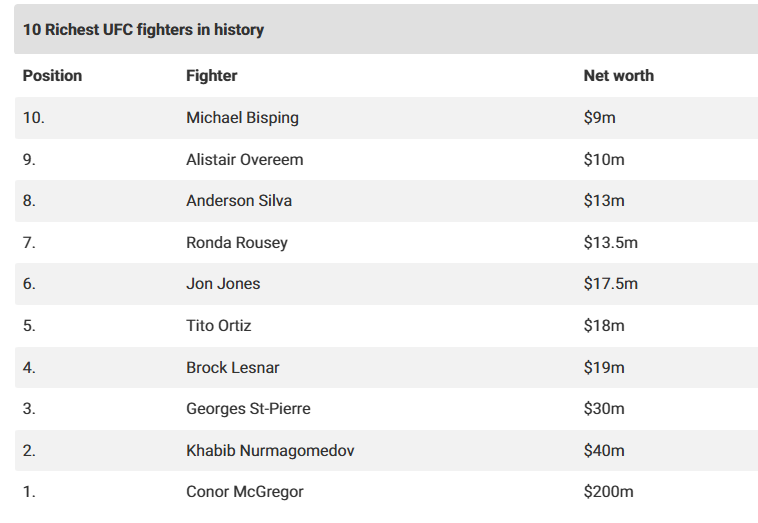Click the Anderson Silva name cell
Viewport: 758px width, 523px height.
[239, 201]
